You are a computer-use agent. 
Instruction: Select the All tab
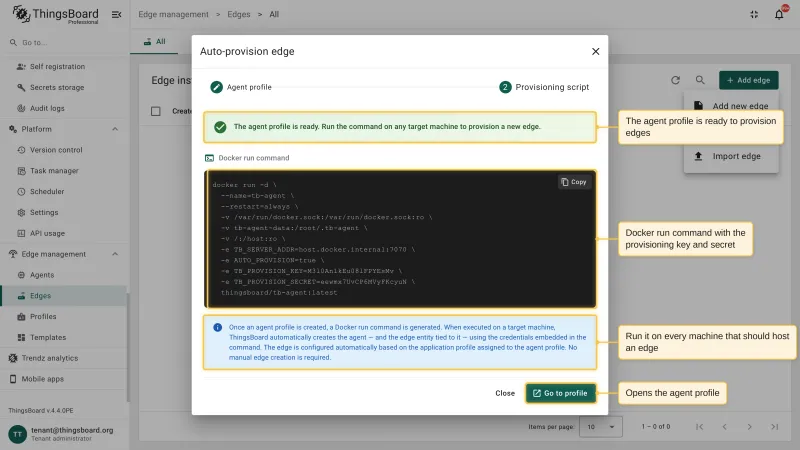pos(154,42)
